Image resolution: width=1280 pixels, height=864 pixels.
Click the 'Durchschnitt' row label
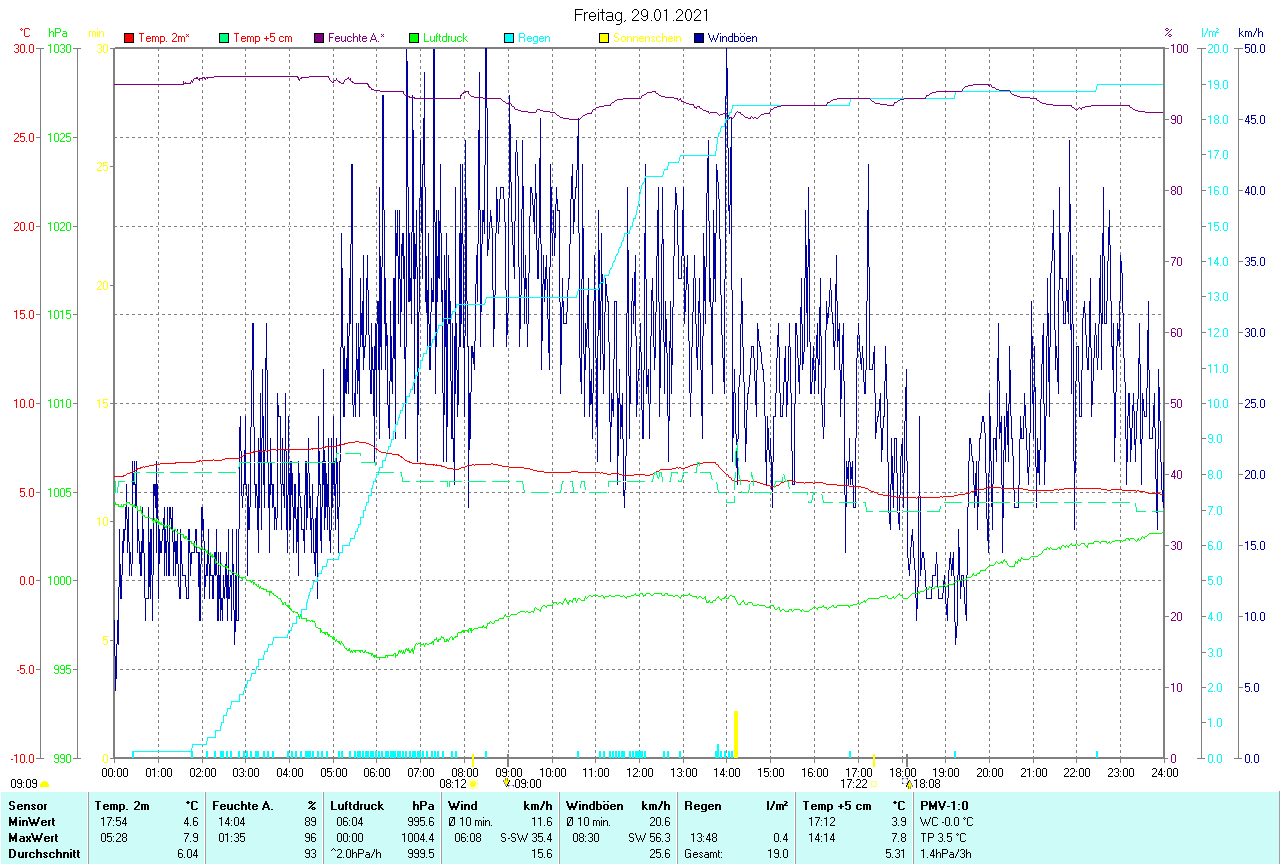tap(44, 854)
